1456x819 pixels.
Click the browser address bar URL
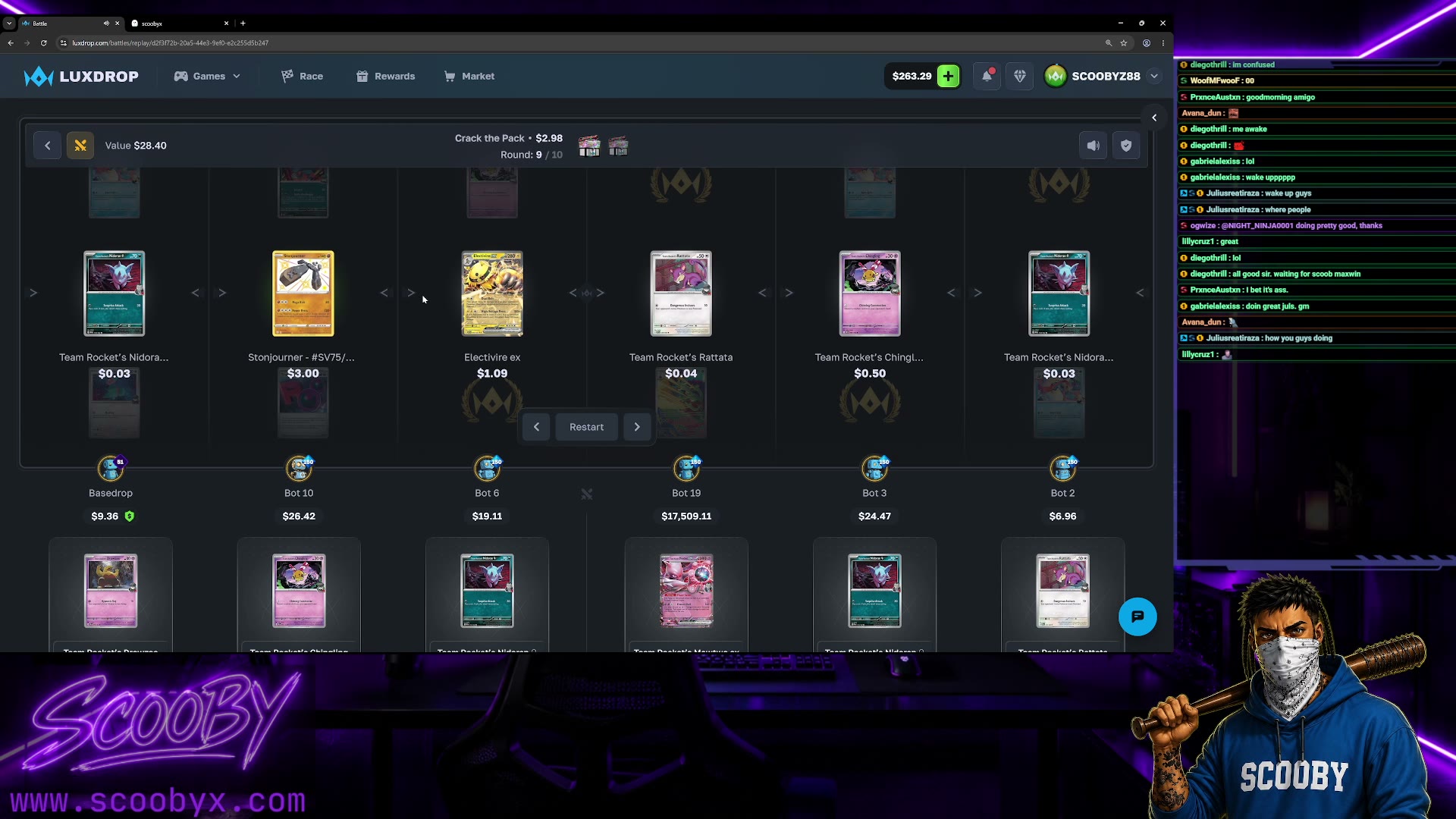point(171,43)
